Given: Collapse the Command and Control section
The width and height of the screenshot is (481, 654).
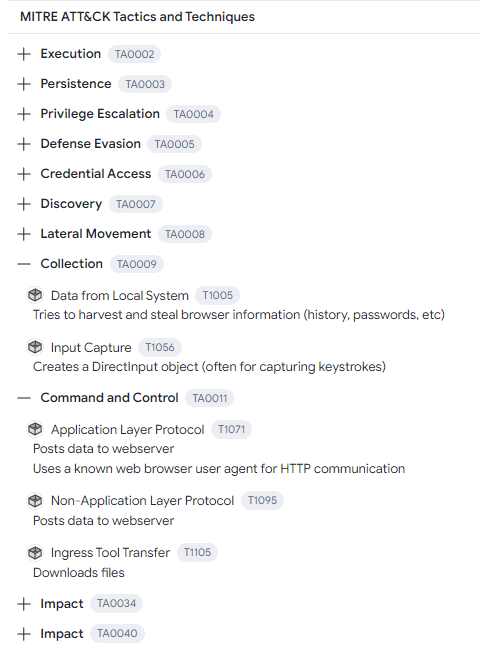Looking at the screenshot, I should (24, 398).
